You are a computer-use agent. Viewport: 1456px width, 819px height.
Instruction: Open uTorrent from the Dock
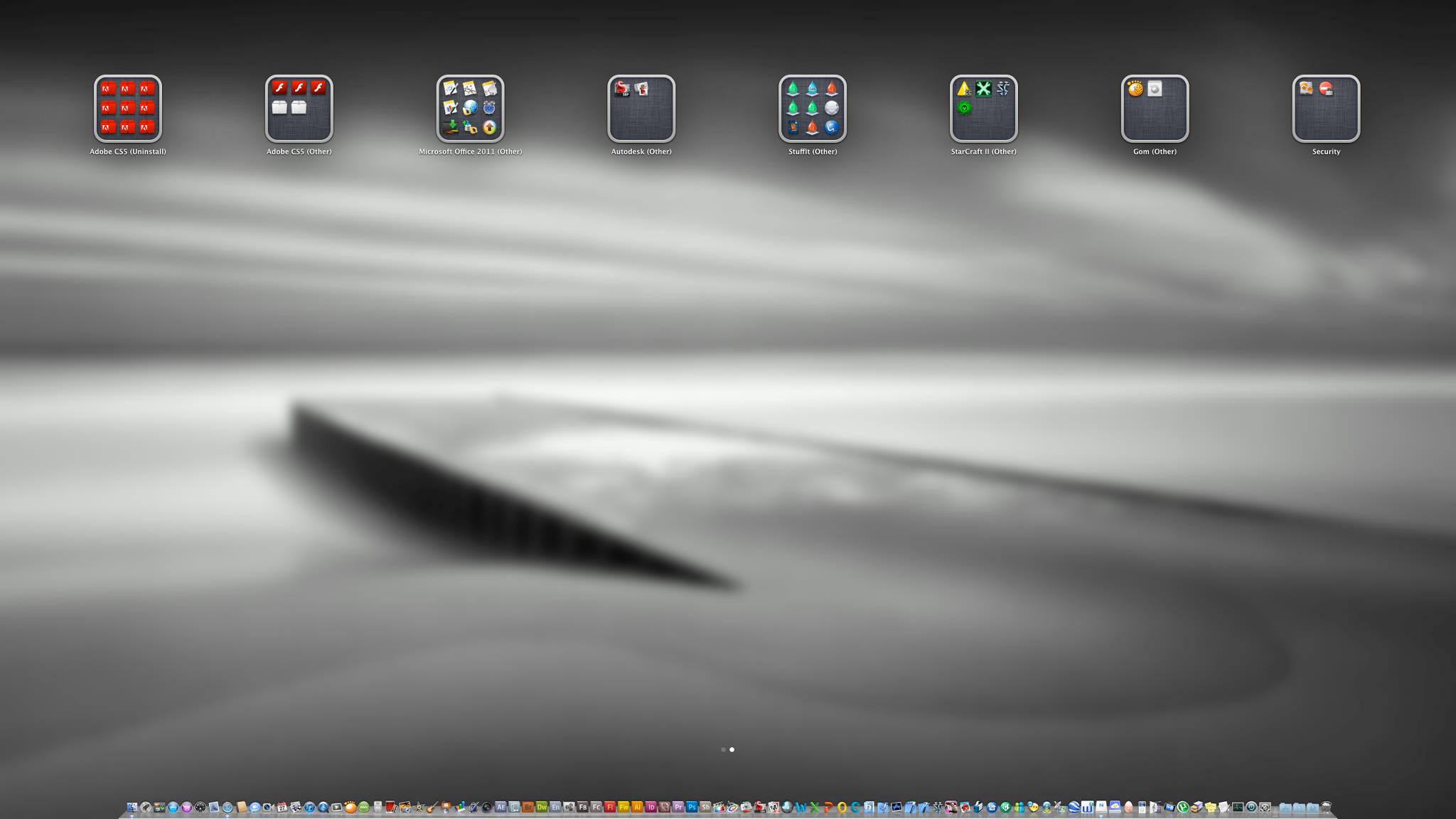click(x=1183, y=807)
